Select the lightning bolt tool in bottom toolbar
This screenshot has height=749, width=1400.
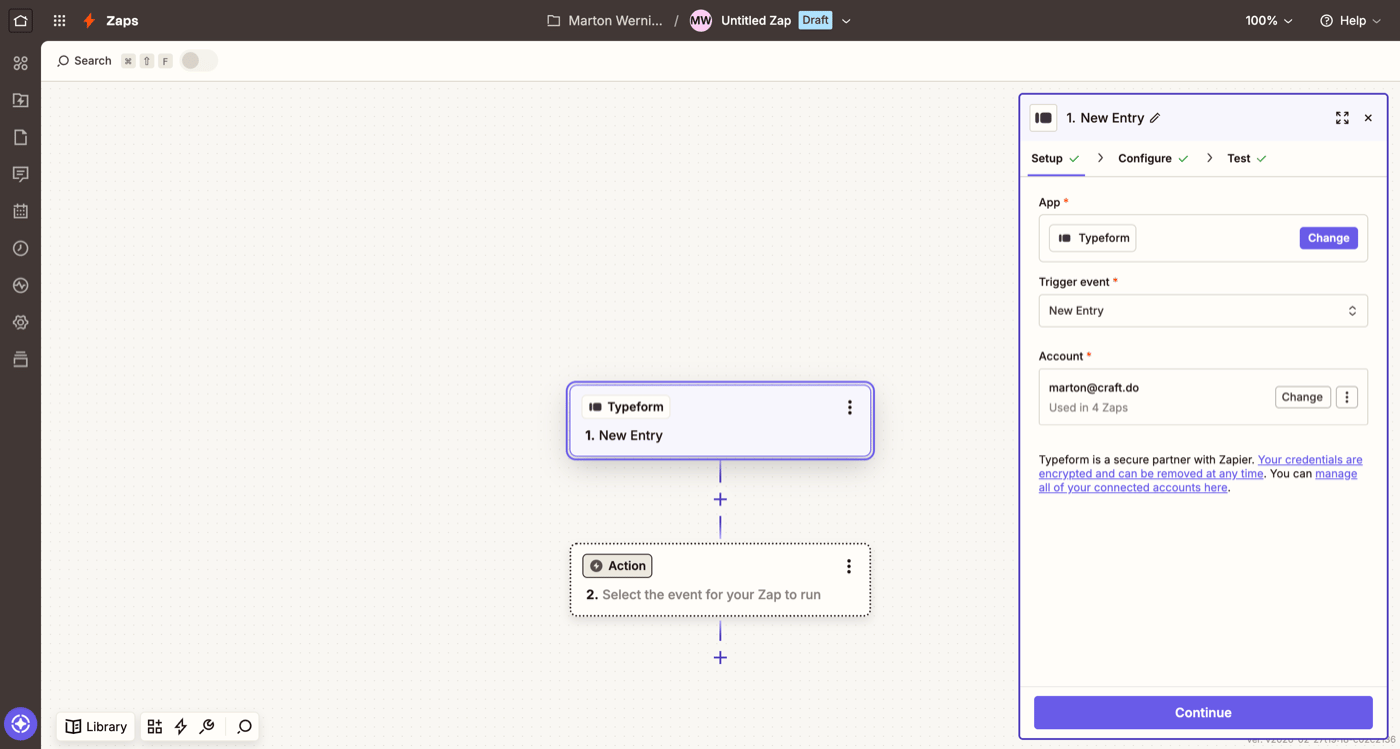[x=180, y=726]
